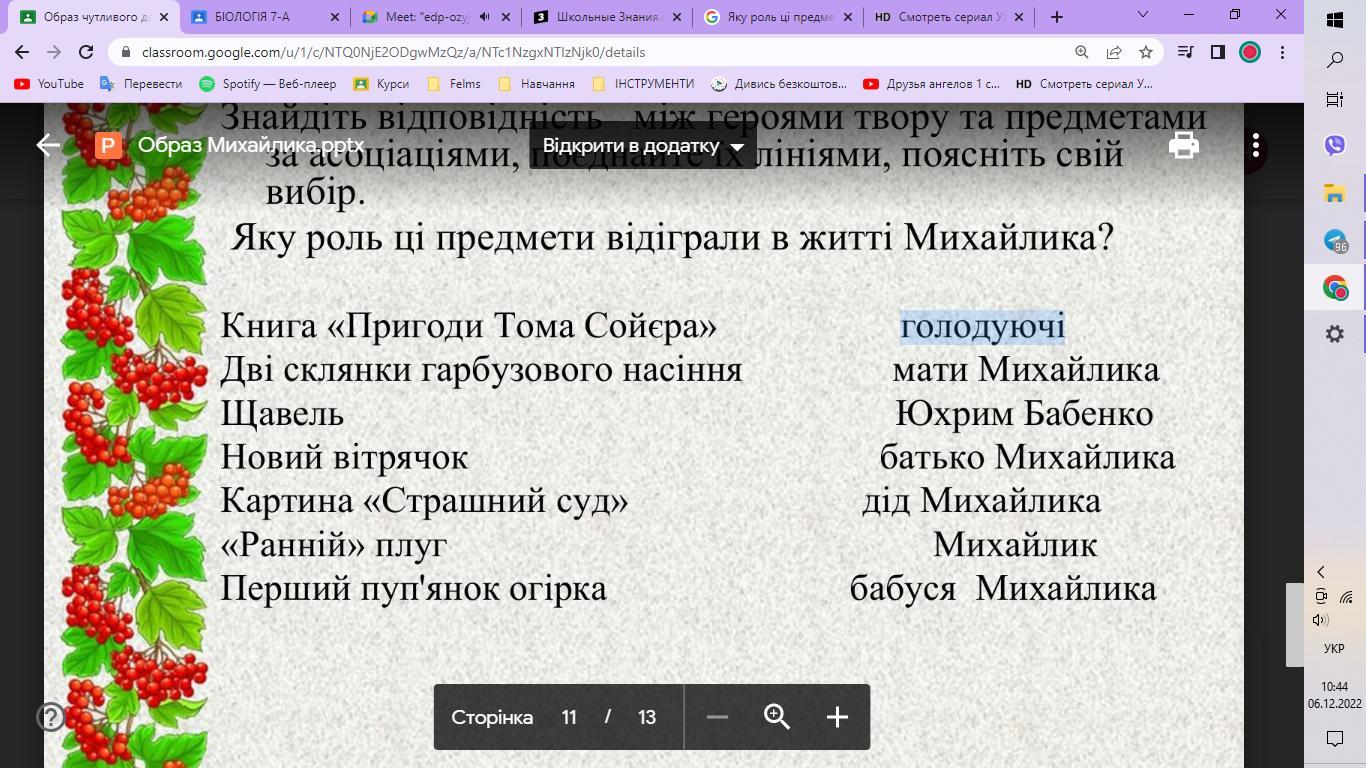Screen dimensions: 1366x768
Task: Switch keyboard language 'УКР'
Action: 1334,649
